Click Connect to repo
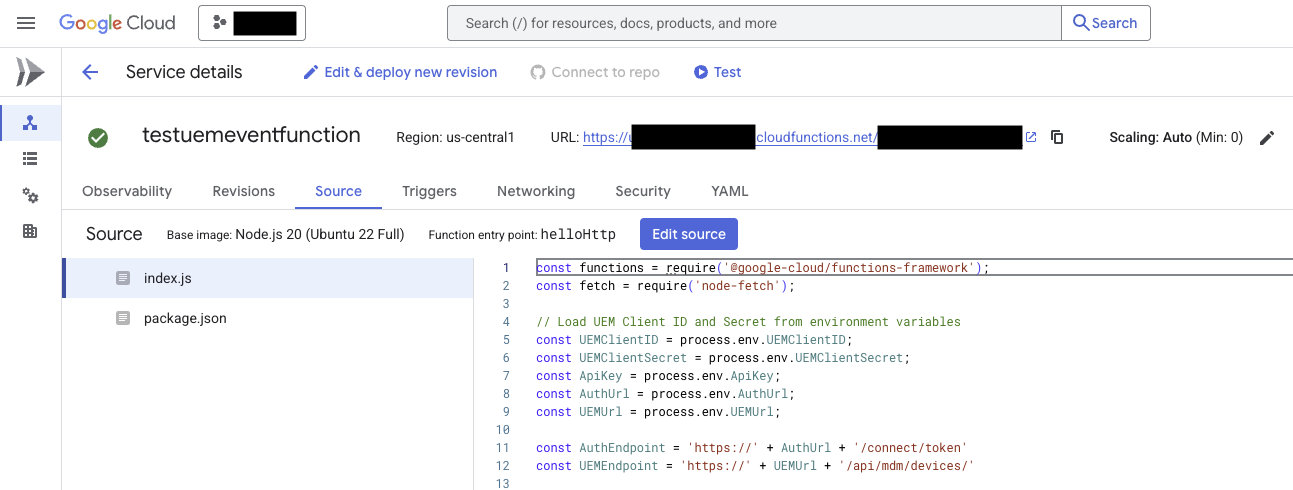 (595, 72)
